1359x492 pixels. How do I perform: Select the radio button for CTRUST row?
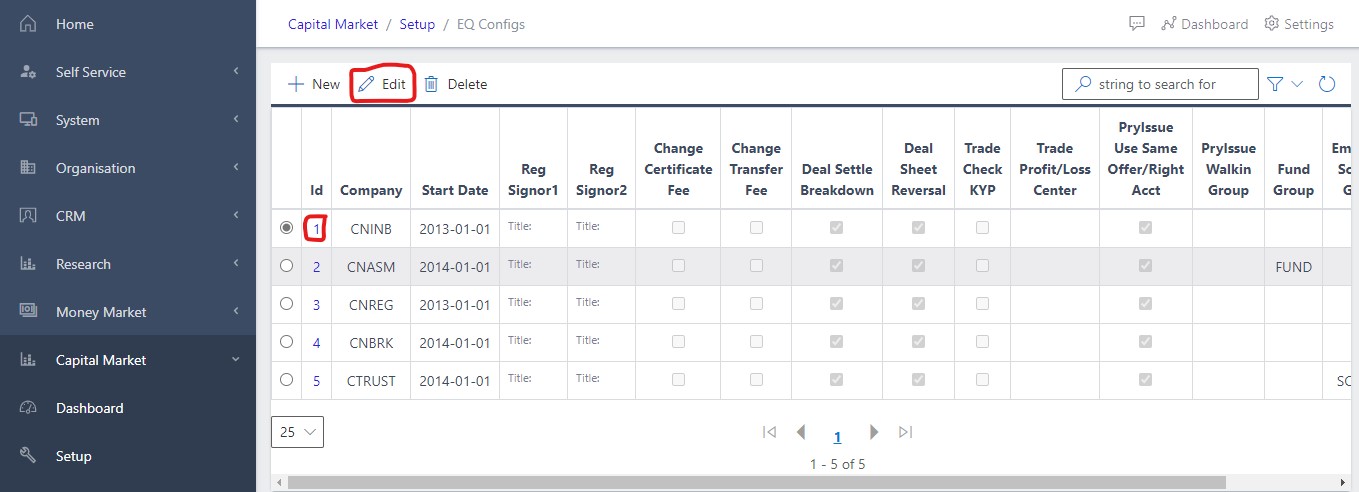pyautogui.click(x=287, y=380)
